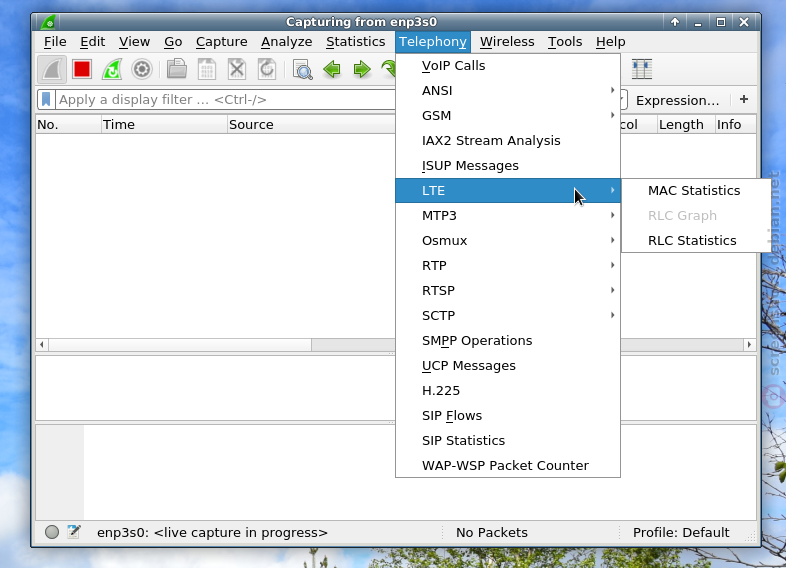Open the Go menu
Image resolution: width=786 pixels, height=568 pixels.
(173, 42)
